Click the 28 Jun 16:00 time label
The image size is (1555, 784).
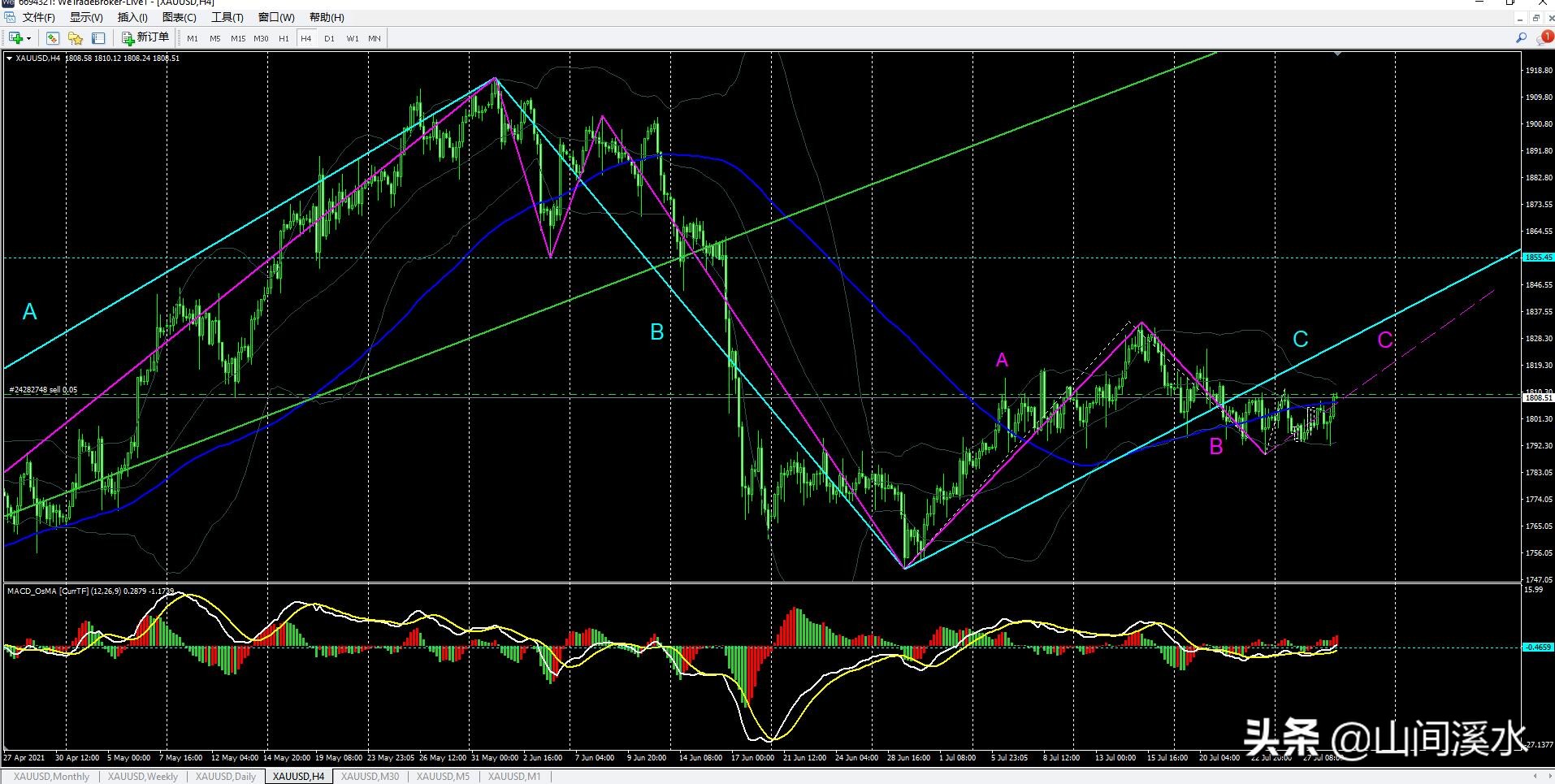point(908,758)
